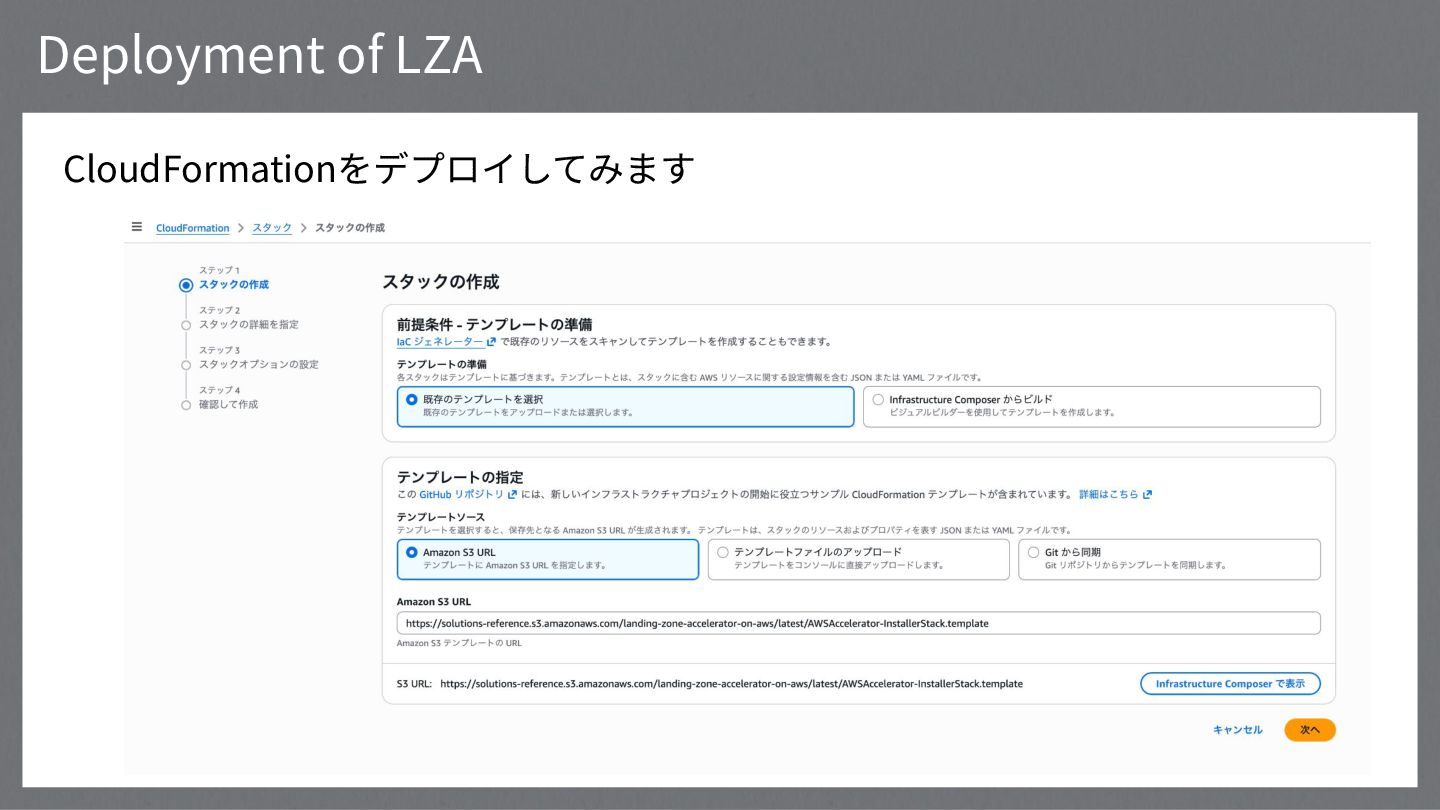The width and height of the screenshot is (1440, 810).
Task: Select Git から同期 radio option
Action: click(1169, 559)
